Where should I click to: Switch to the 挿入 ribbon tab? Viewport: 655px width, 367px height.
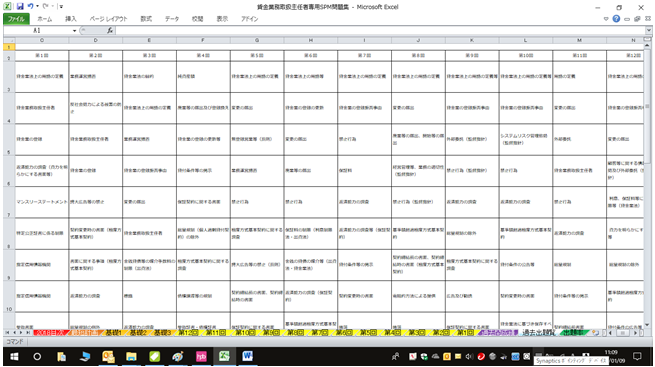pos(71,19)
